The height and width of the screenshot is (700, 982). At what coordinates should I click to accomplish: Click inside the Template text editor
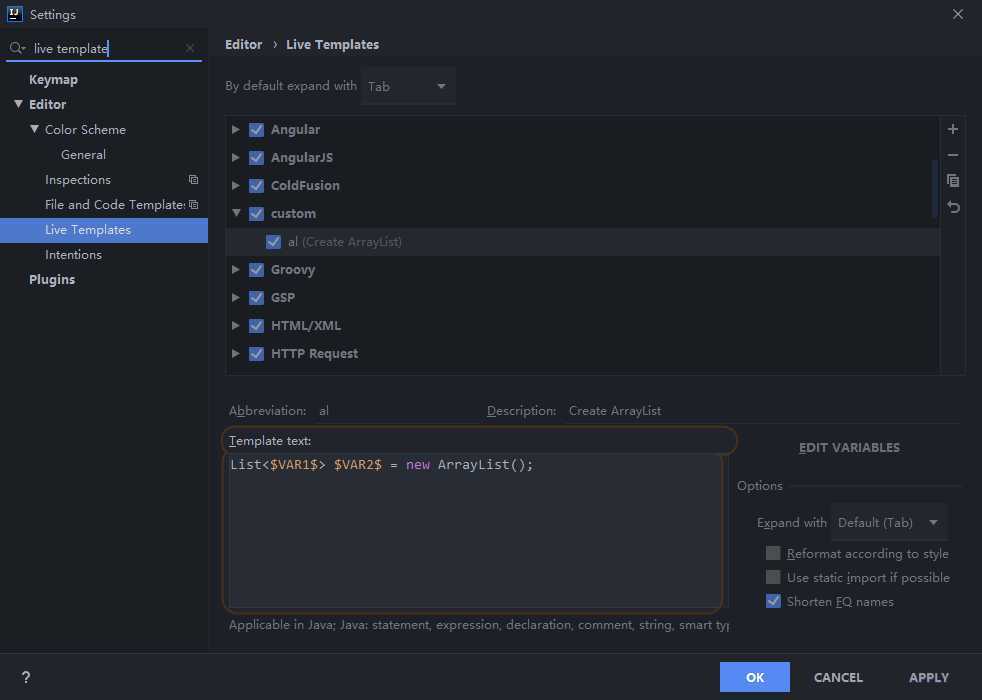(475, 530)
